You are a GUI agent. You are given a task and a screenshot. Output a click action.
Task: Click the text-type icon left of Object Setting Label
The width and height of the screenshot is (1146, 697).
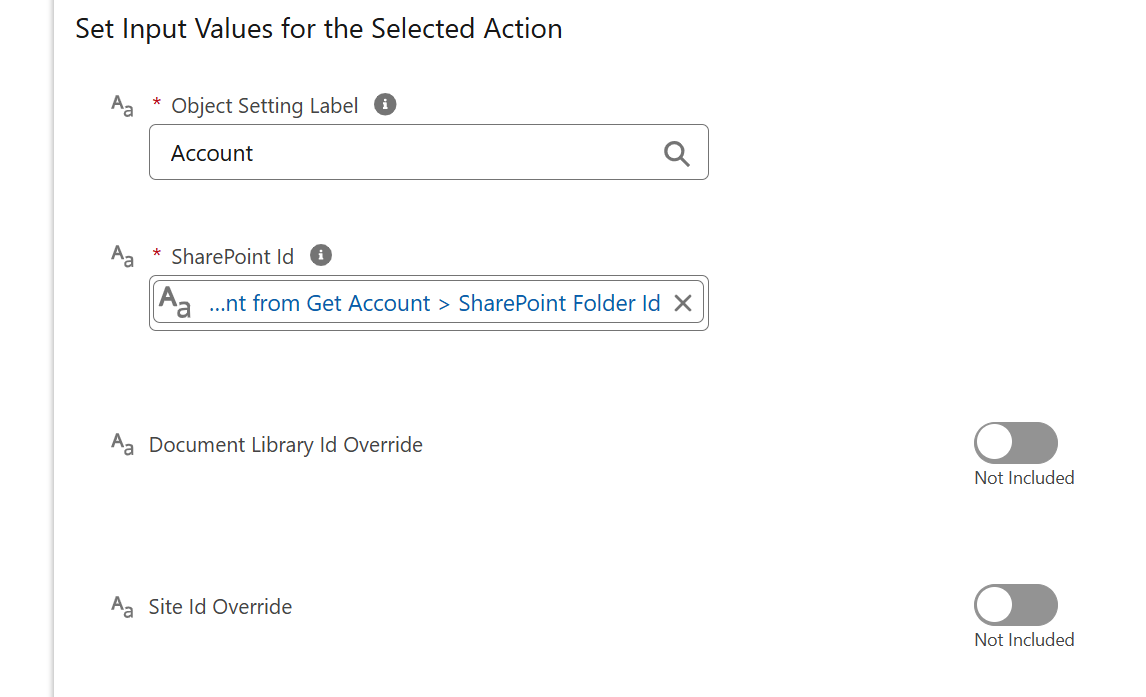tap(122, 106)
